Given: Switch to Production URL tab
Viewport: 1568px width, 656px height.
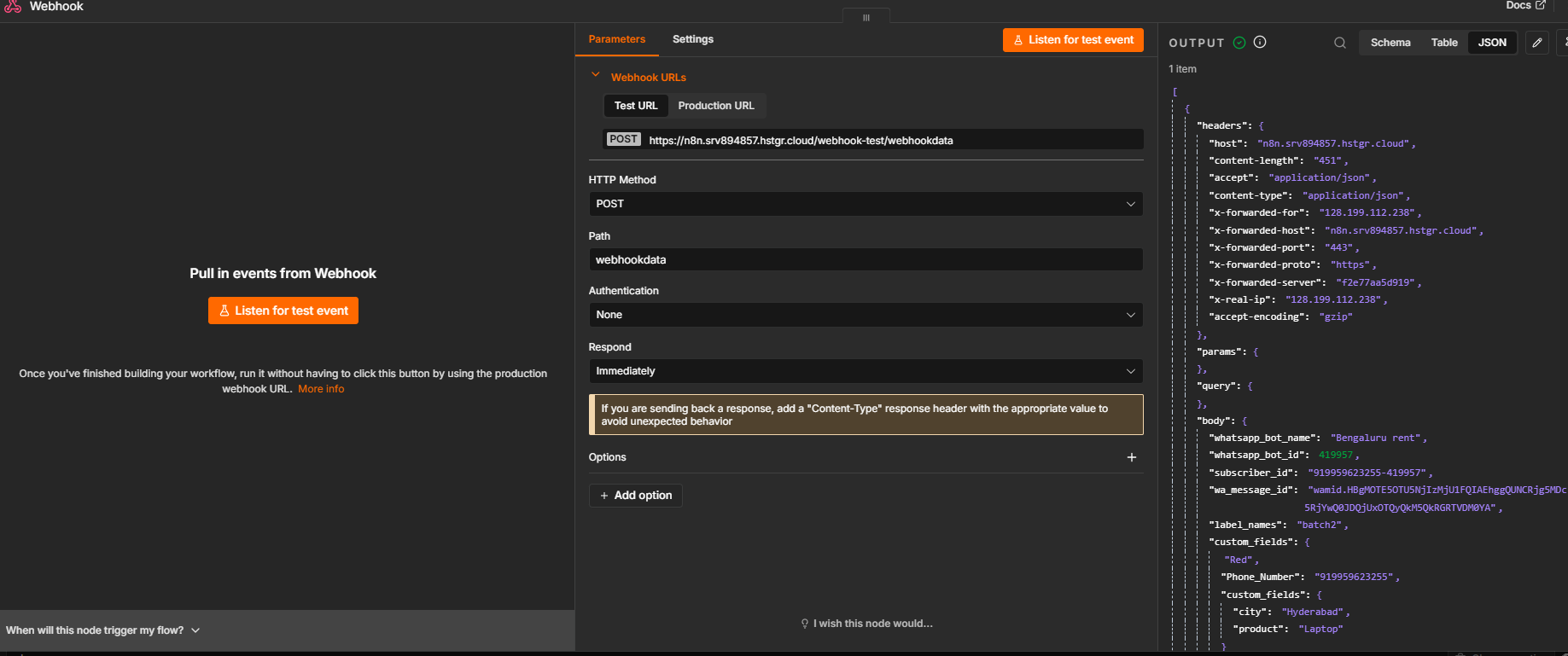Looking at the screenshot, I should 716,106.
